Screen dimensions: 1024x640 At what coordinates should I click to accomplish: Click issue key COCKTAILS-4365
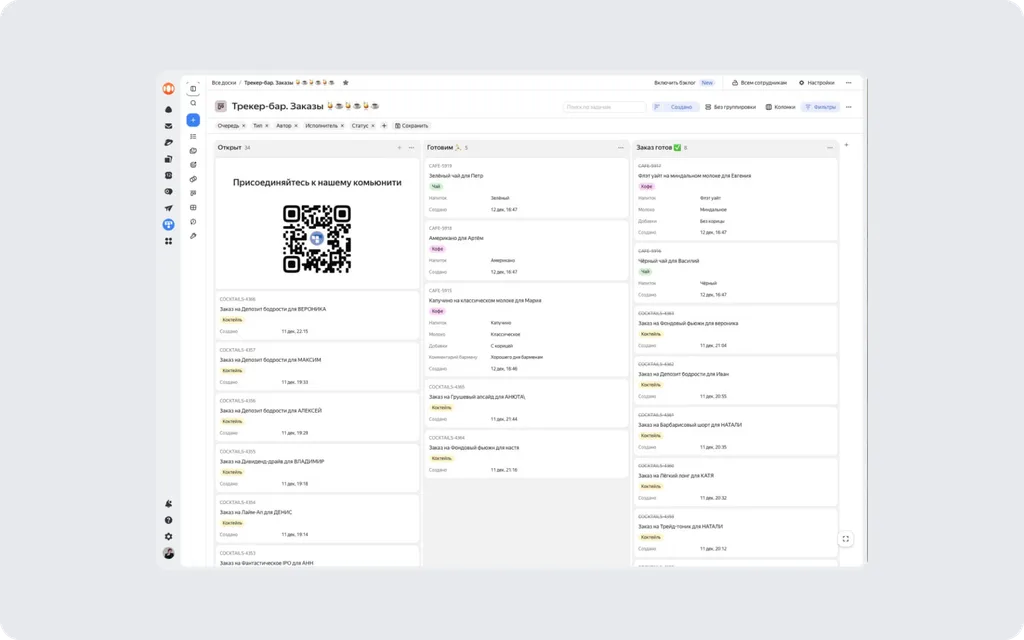[x=447, y=387]
